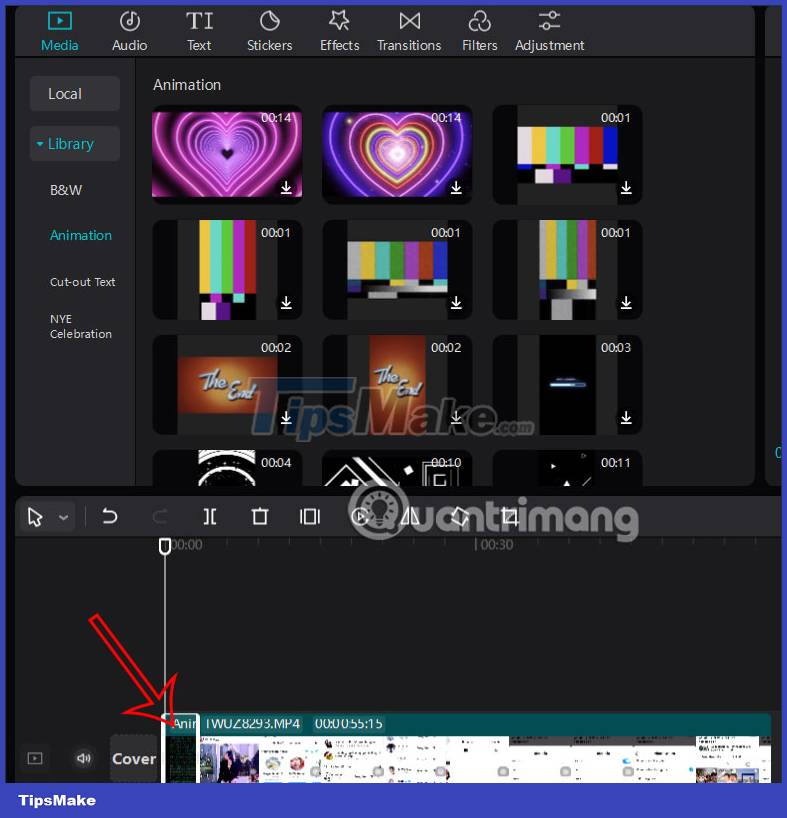
Task: Split the clip at playhead
Action: click(210, 516)
